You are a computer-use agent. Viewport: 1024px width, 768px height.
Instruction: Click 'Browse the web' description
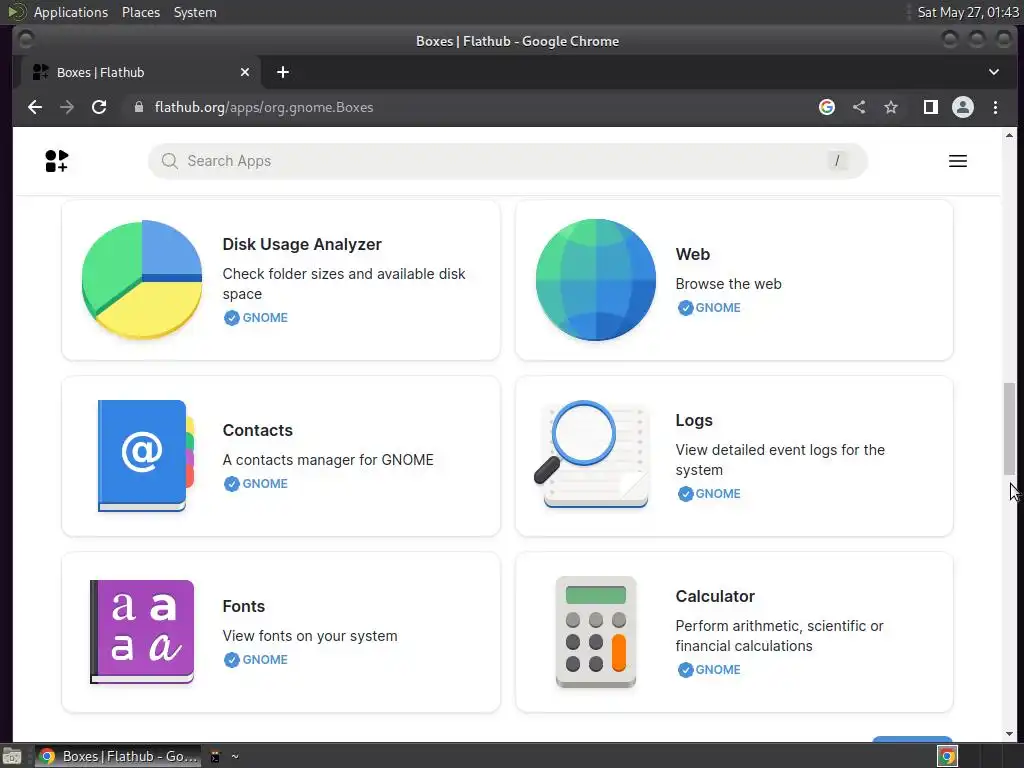(728, 284)
